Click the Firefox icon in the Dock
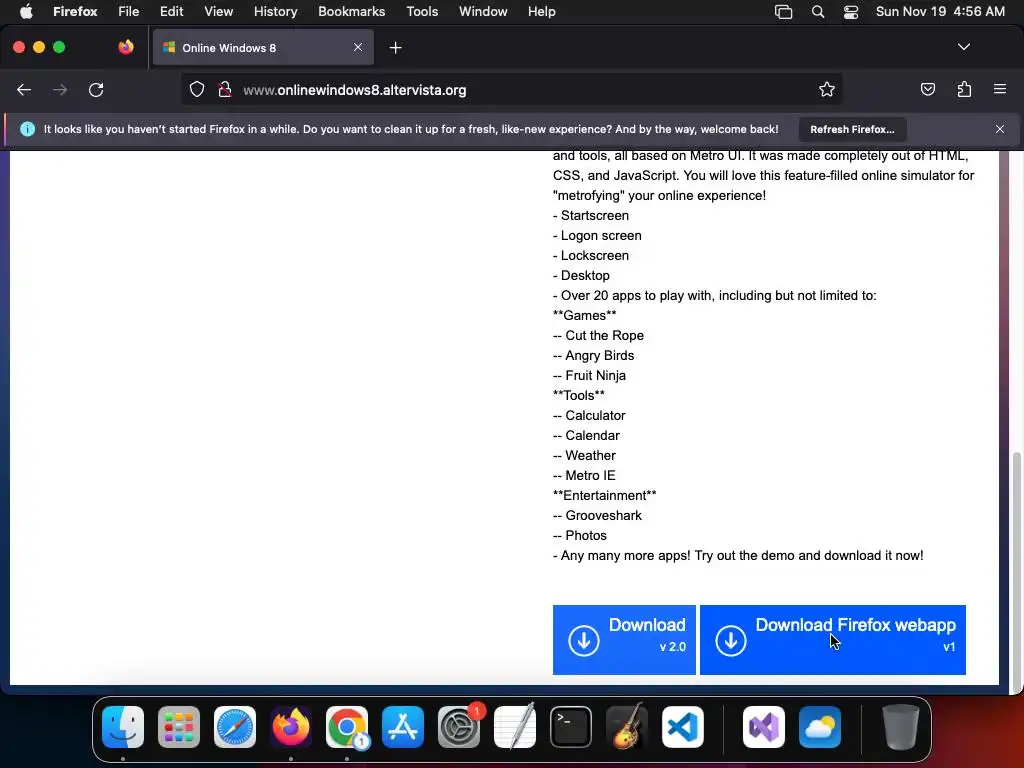 (291, 726)
